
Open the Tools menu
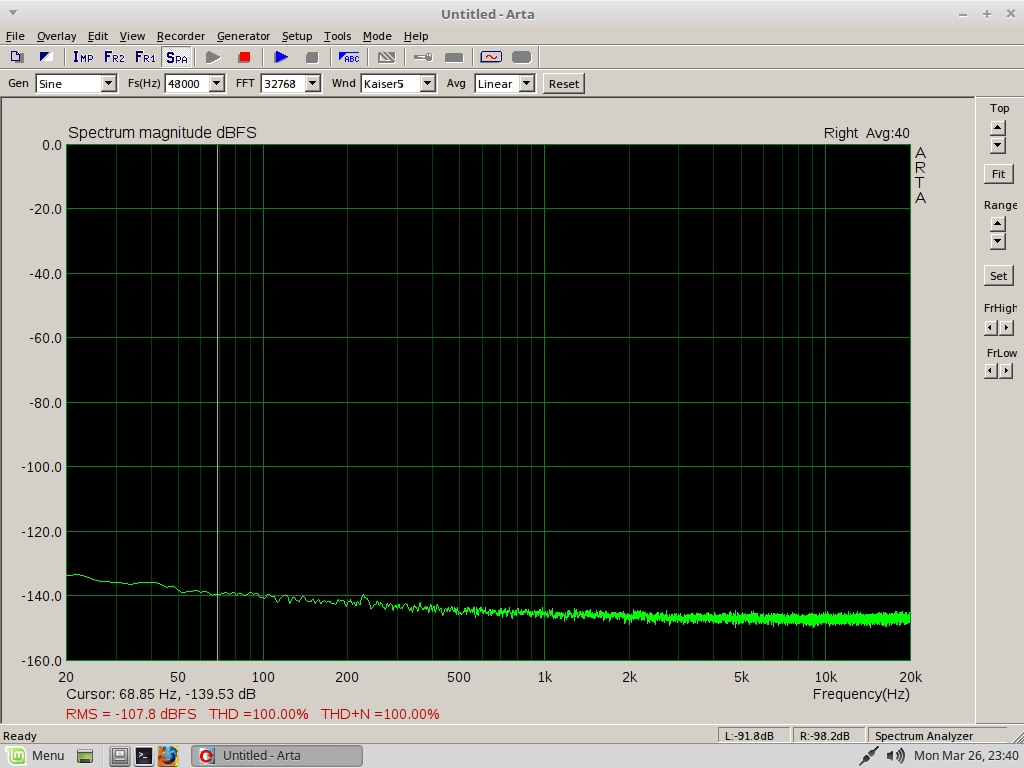pos(337,36)
